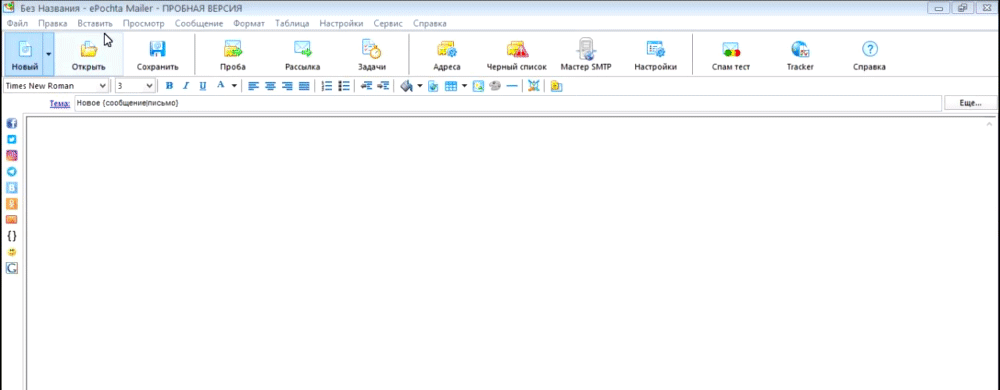Toggle underline formatting
Image resolution: width=1000 pixels, height=390 pixels.
tap(202, 85)
